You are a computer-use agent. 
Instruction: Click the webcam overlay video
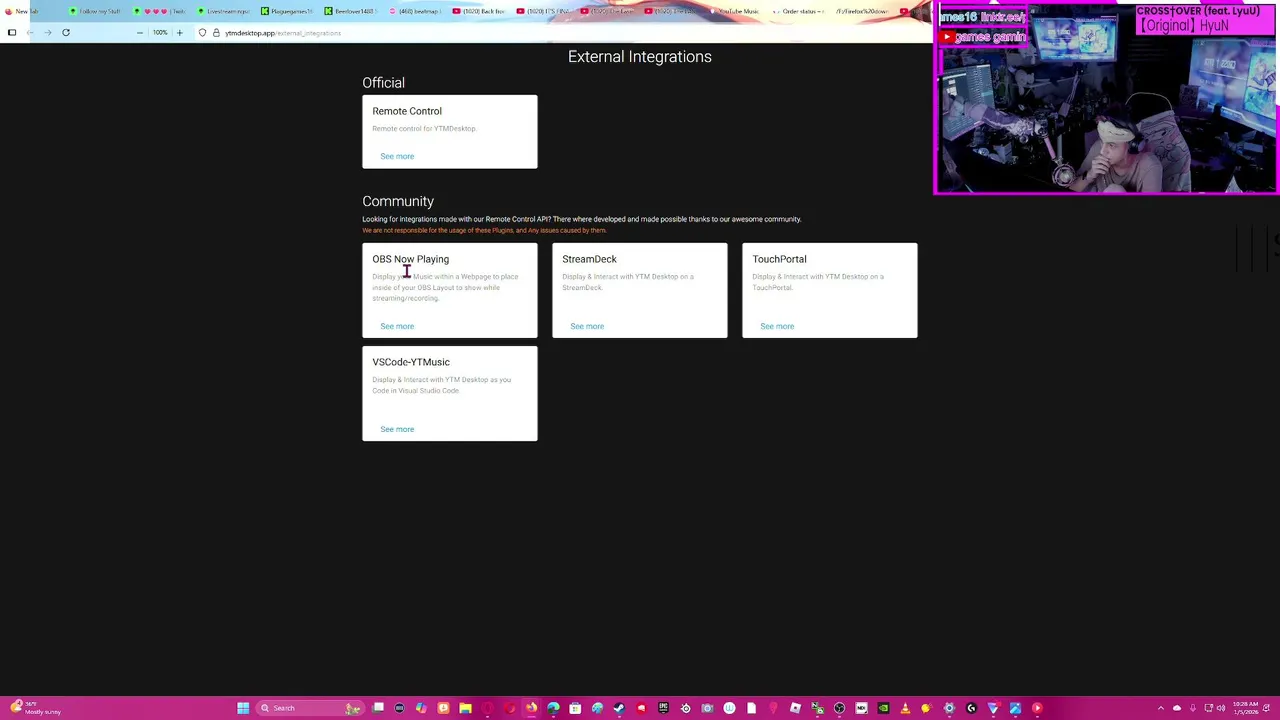[x=1106, y=98]
